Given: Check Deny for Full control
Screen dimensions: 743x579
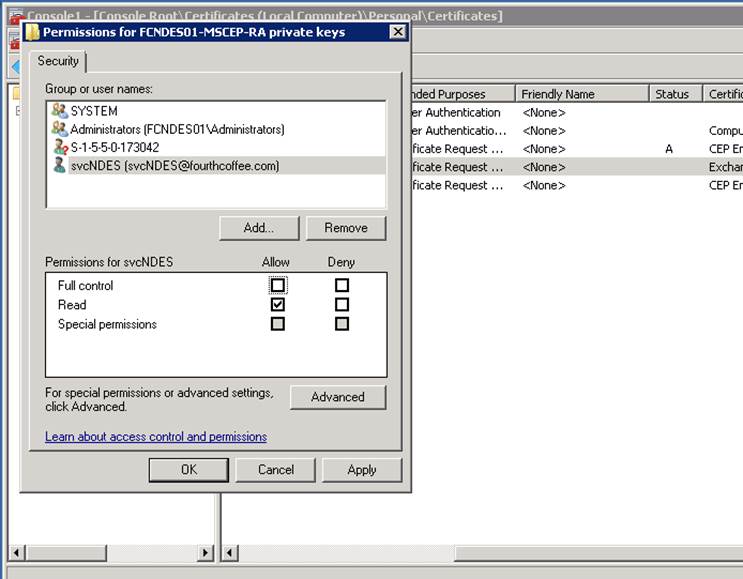Looking at the screenshot, I should (342, 285).
